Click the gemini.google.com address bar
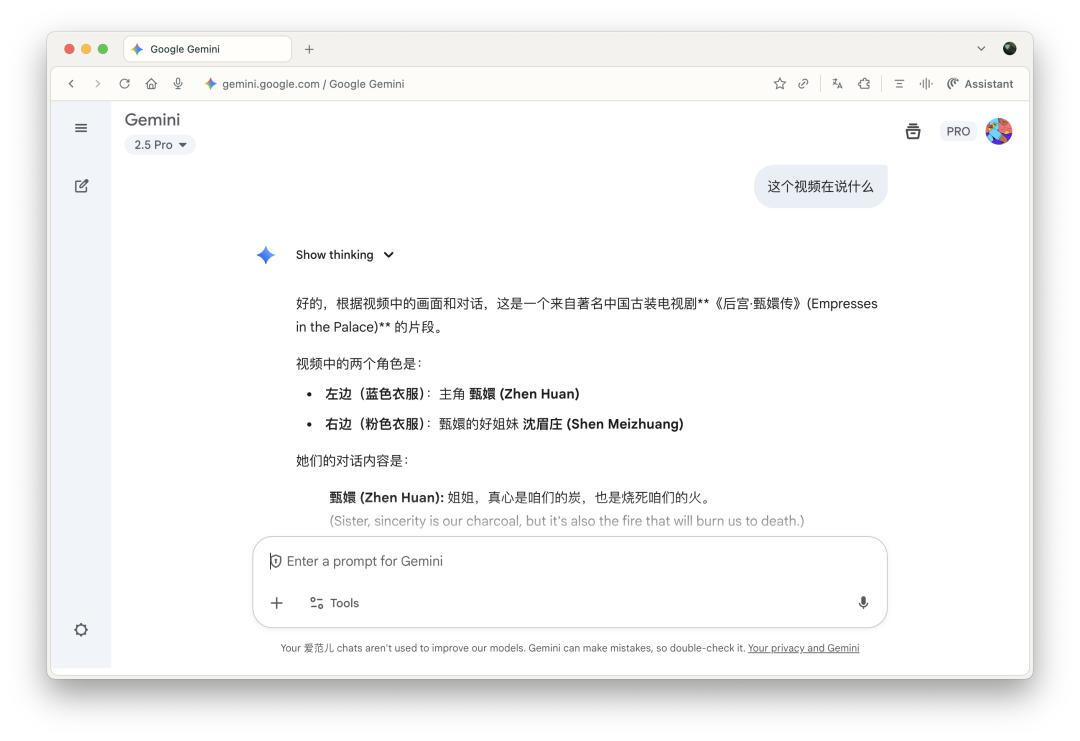 click(313, 84)
